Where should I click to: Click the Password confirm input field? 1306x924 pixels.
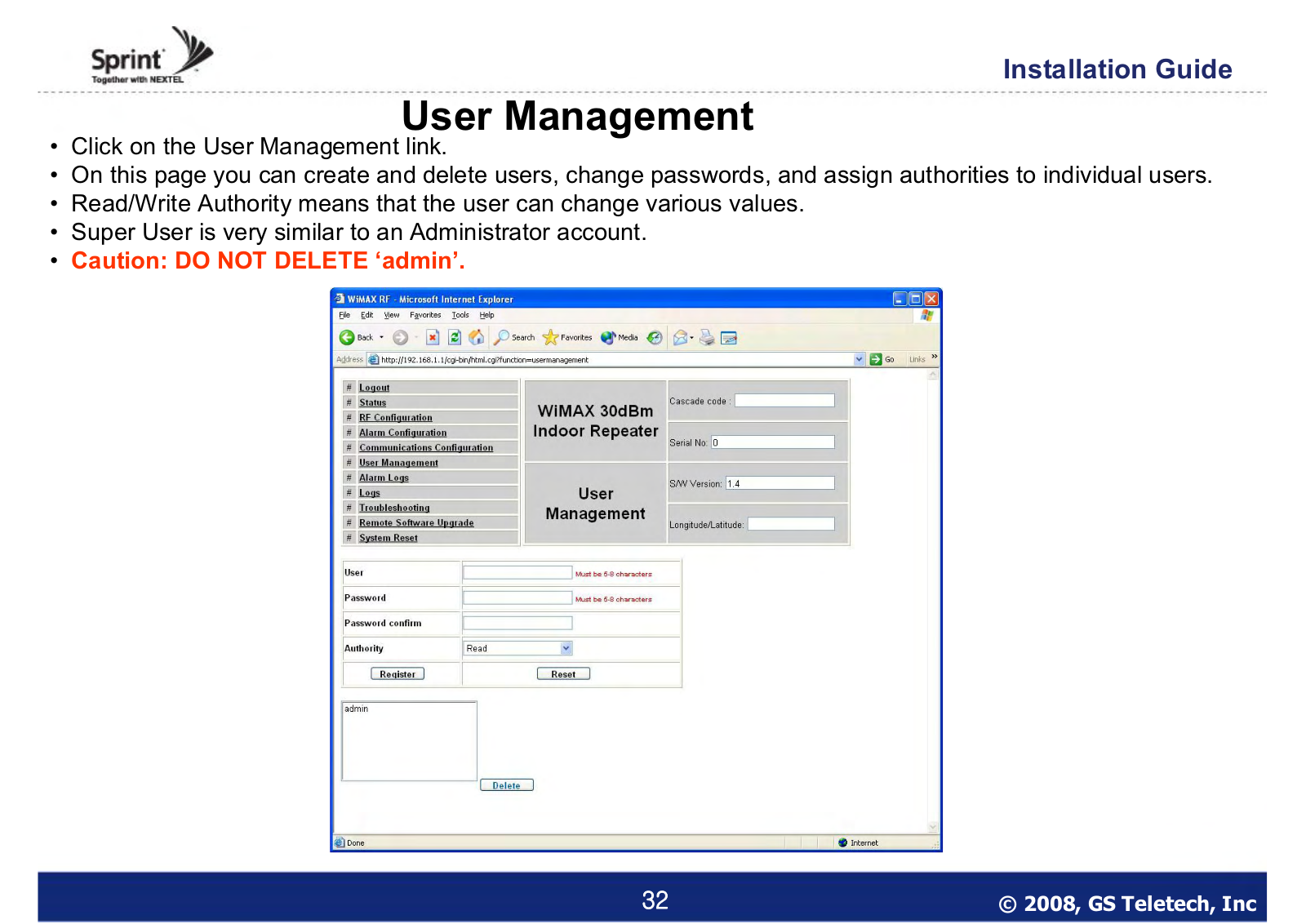click(518, 623)
